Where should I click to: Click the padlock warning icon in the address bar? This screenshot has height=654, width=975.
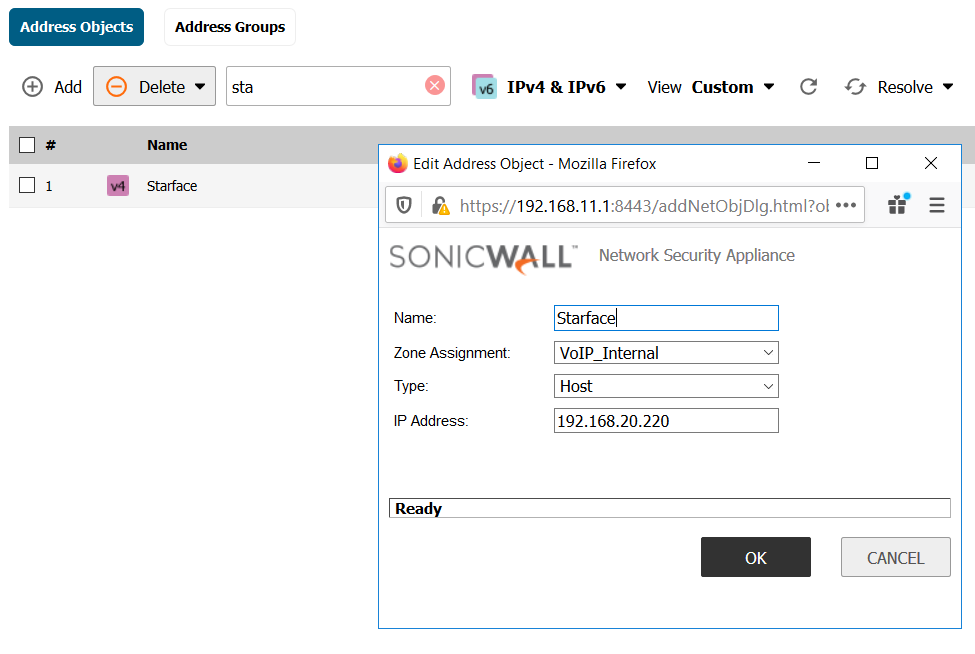click(x=440, y=205)
